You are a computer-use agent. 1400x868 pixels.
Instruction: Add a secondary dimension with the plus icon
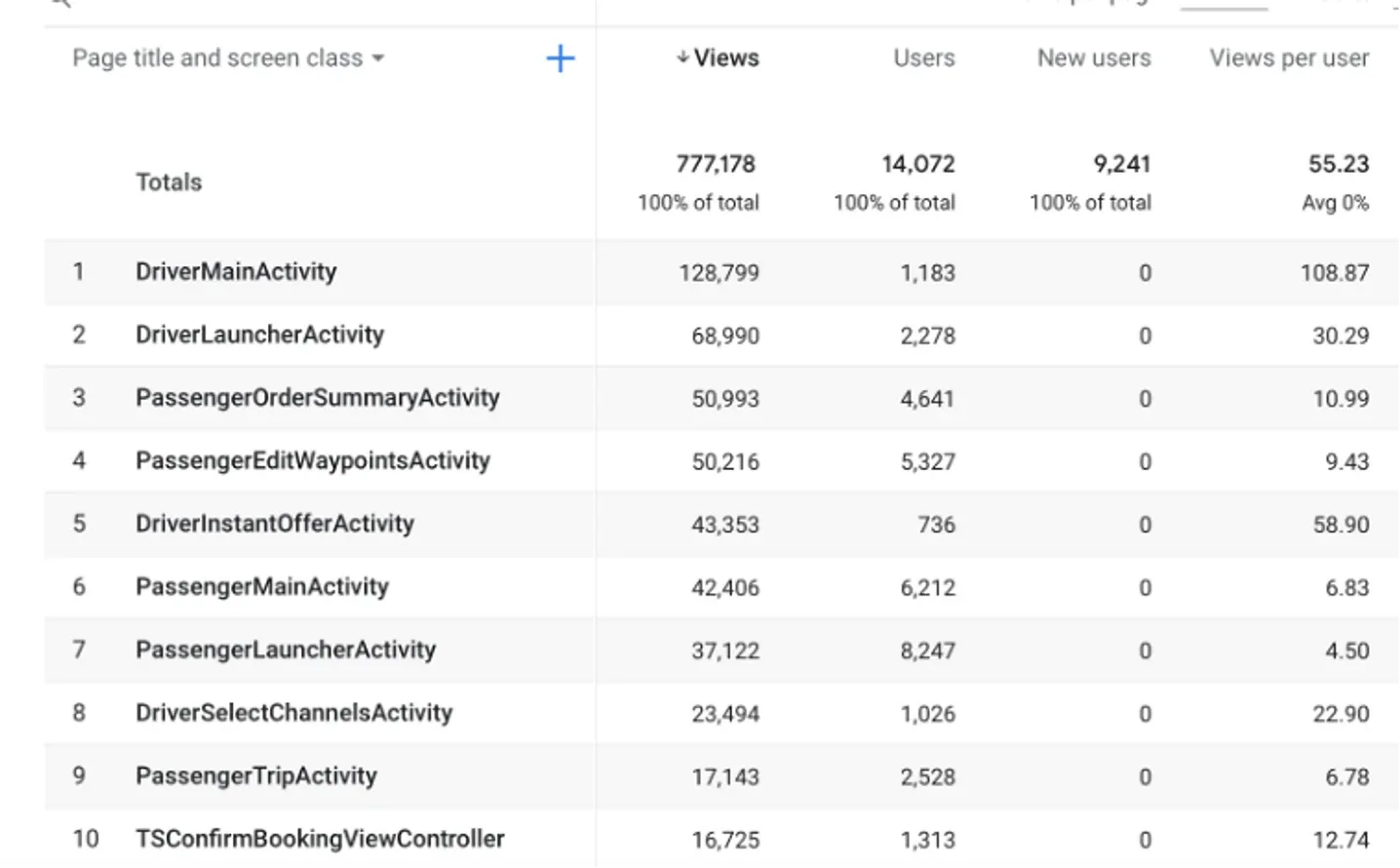560,59
